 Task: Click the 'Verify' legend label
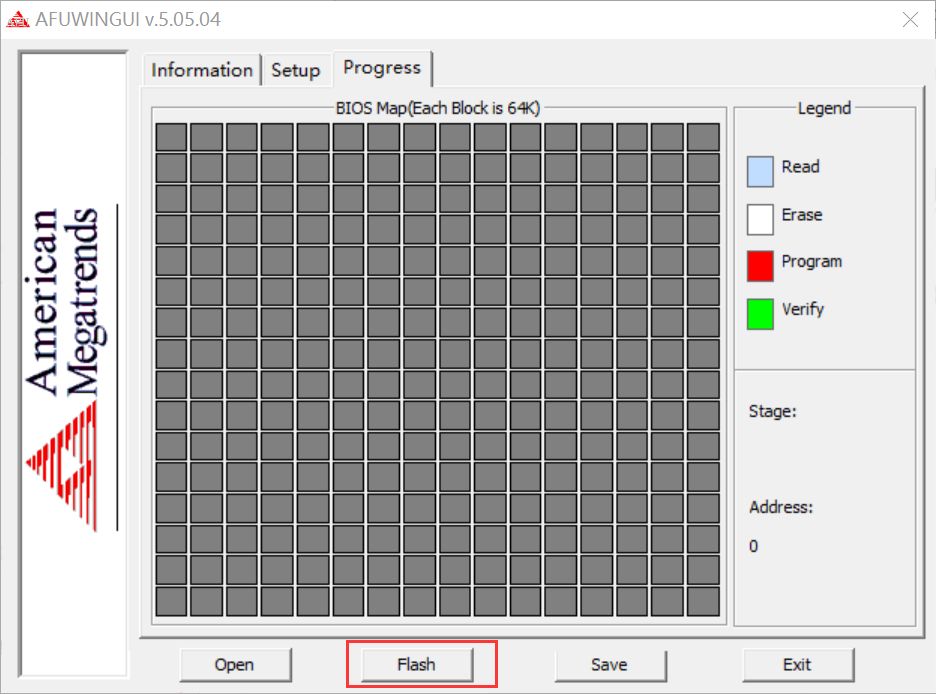coord(803,309)
